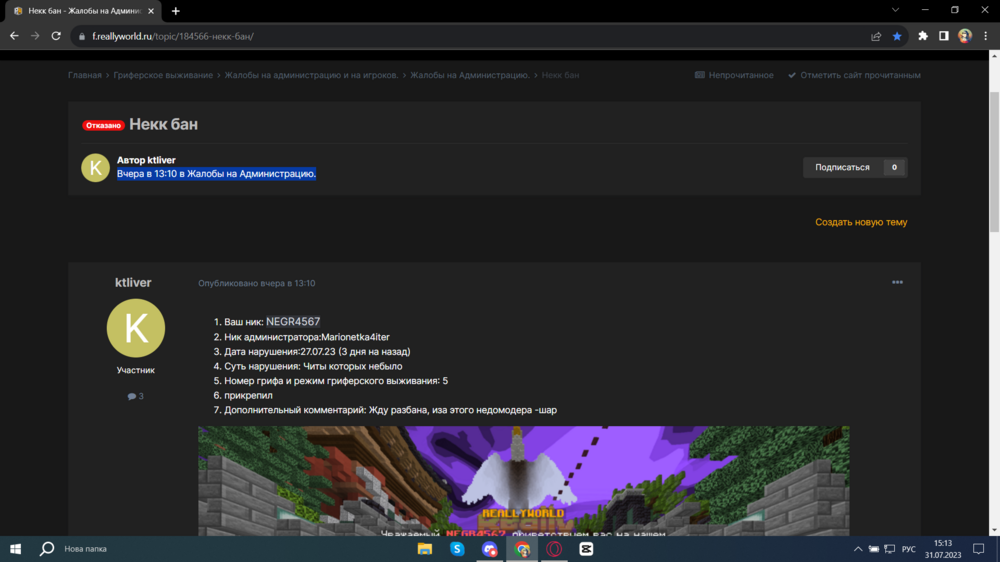
Task: Open Непрочитанное link
Action: click(734, 75)
